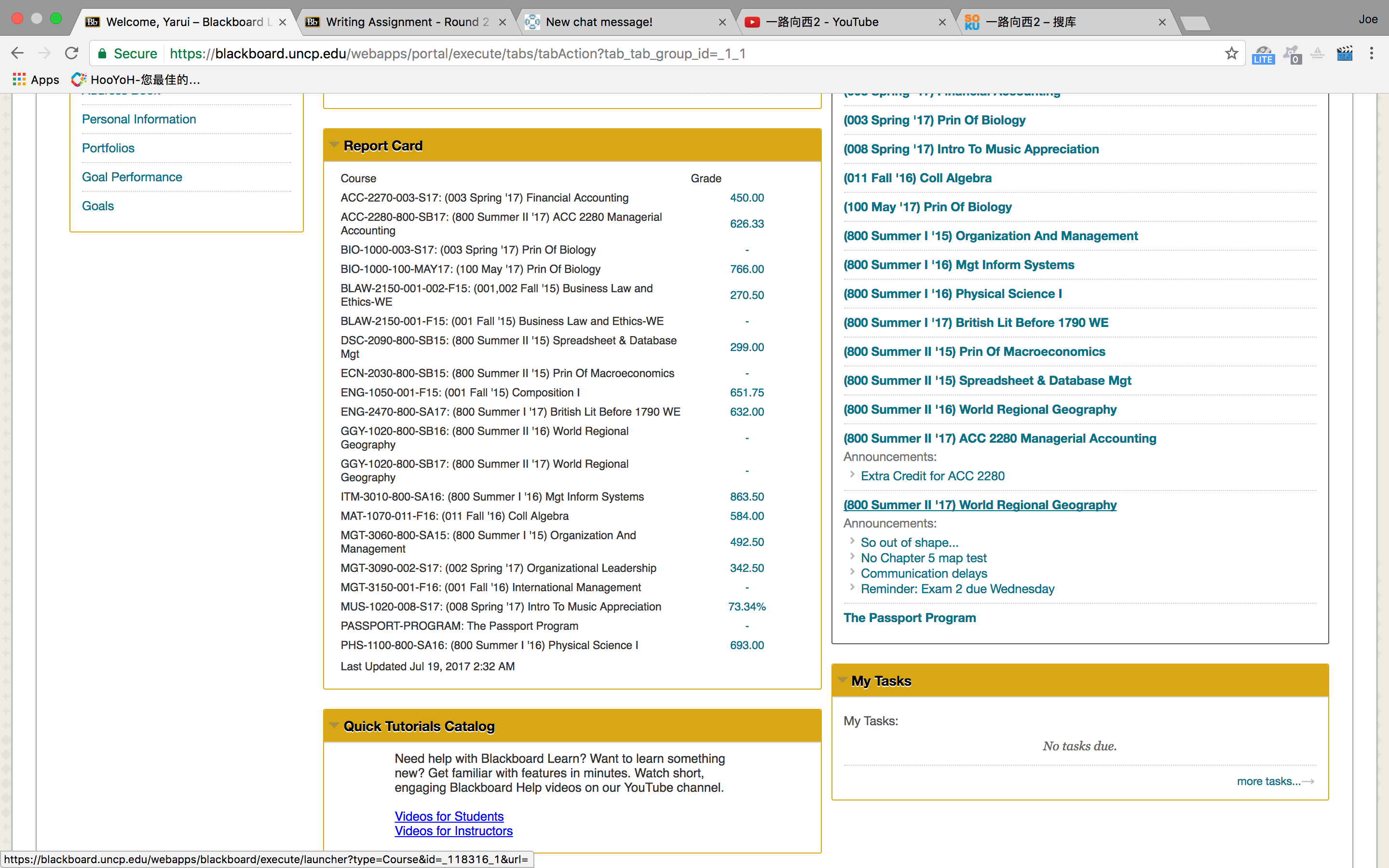Image resolution: width=1389 pixels, height=868 pixels.
Task: Click the address bar URL
Action: click(457, 54)
